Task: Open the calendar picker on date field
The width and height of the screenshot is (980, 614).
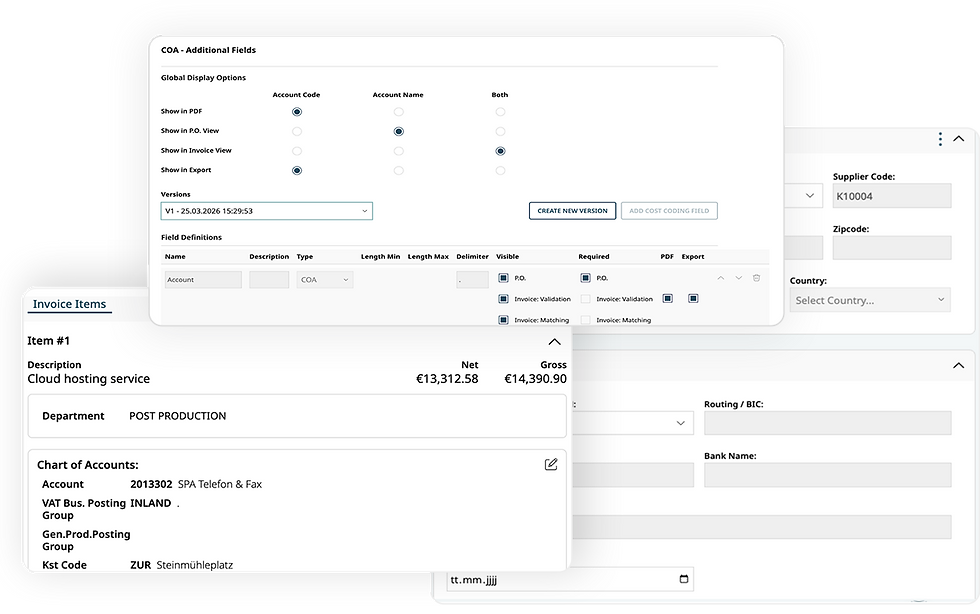Action: coord(684,579)
